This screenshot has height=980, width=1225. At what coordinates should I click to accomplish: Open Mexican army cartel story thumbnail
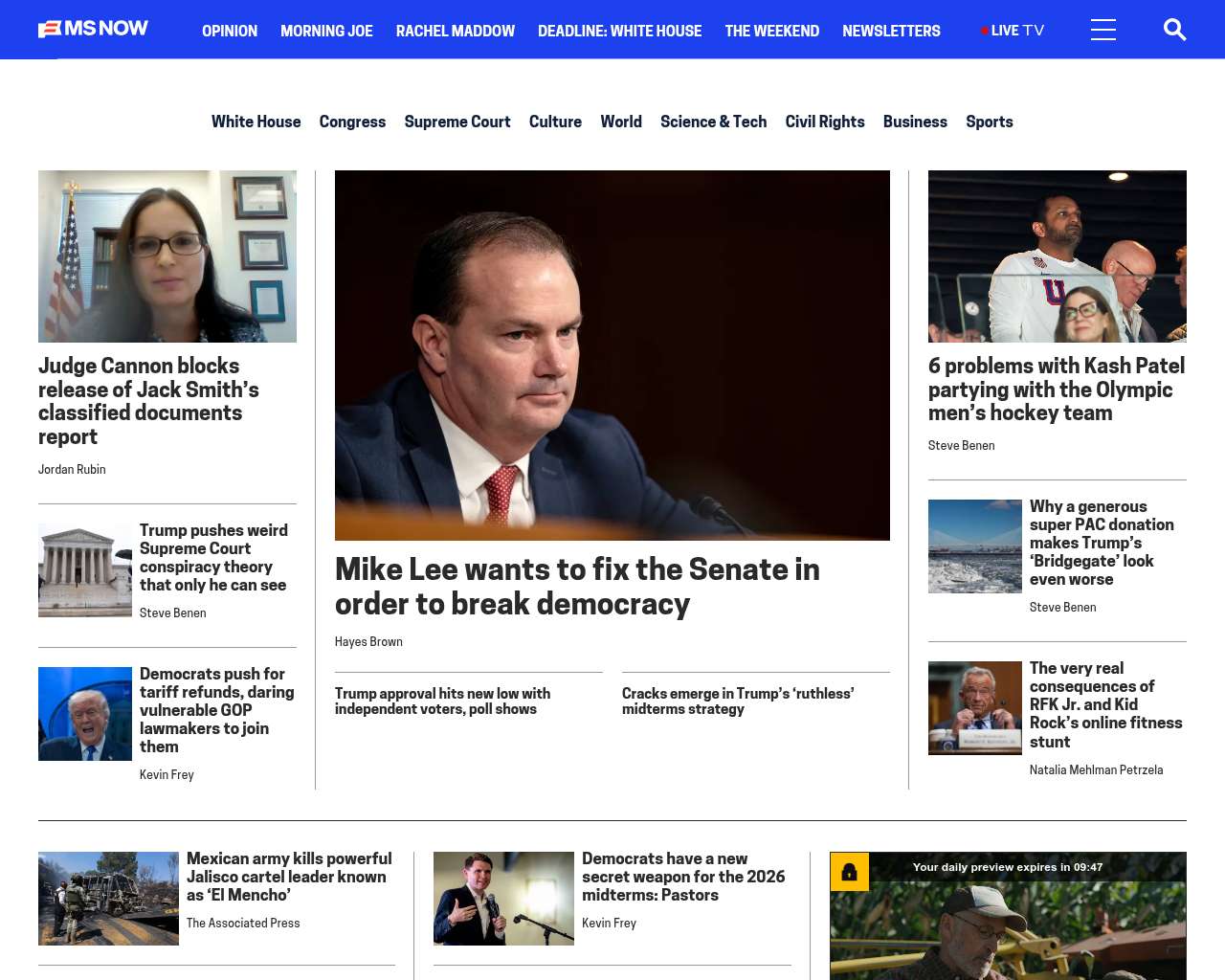pyautogui.click(x=108, y=899)
